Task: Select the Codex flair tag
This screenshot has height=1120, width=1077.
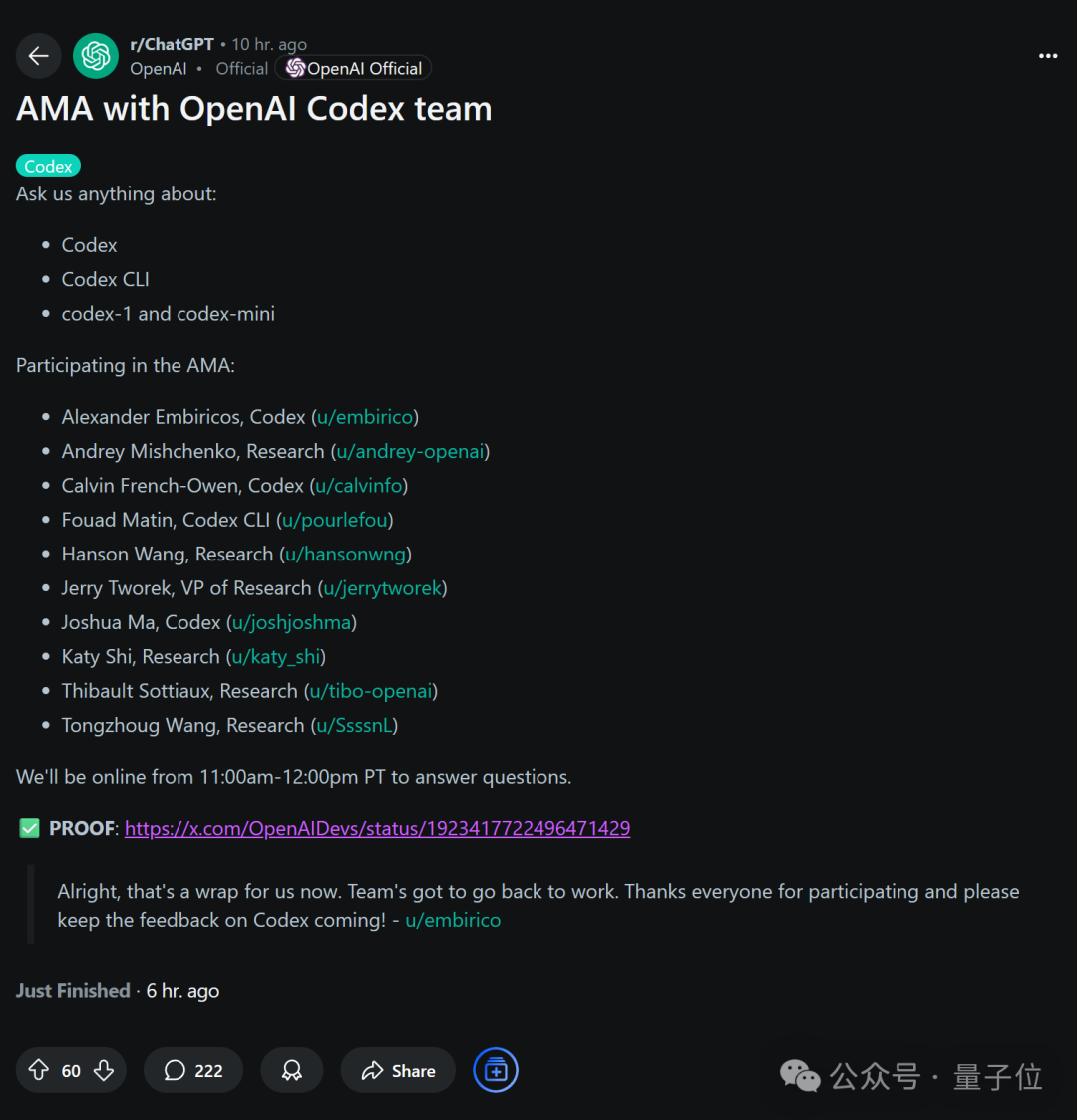Action: (x=48, y=165)
